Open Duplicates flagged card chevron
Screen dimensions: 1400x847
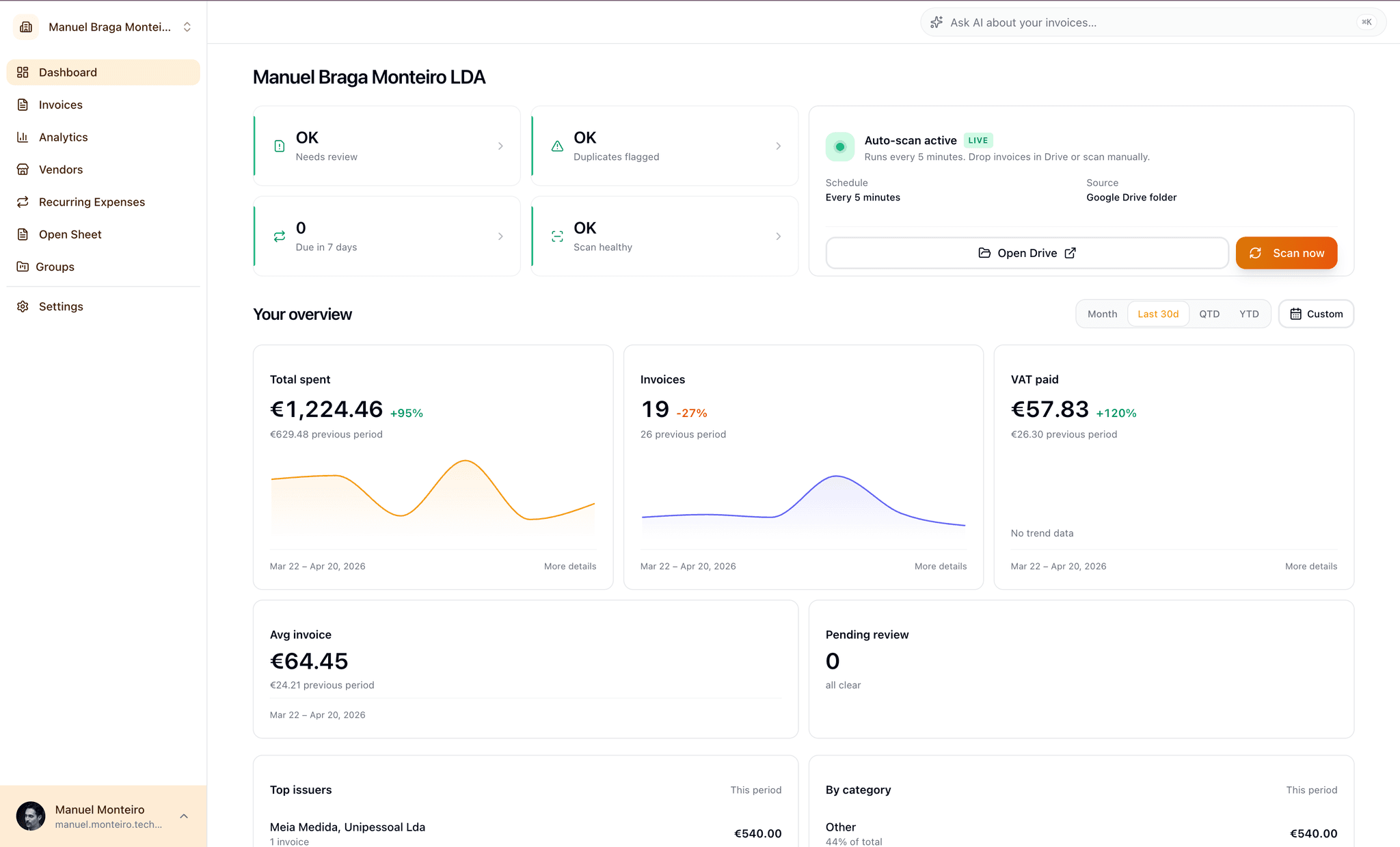tap(778, 146)
